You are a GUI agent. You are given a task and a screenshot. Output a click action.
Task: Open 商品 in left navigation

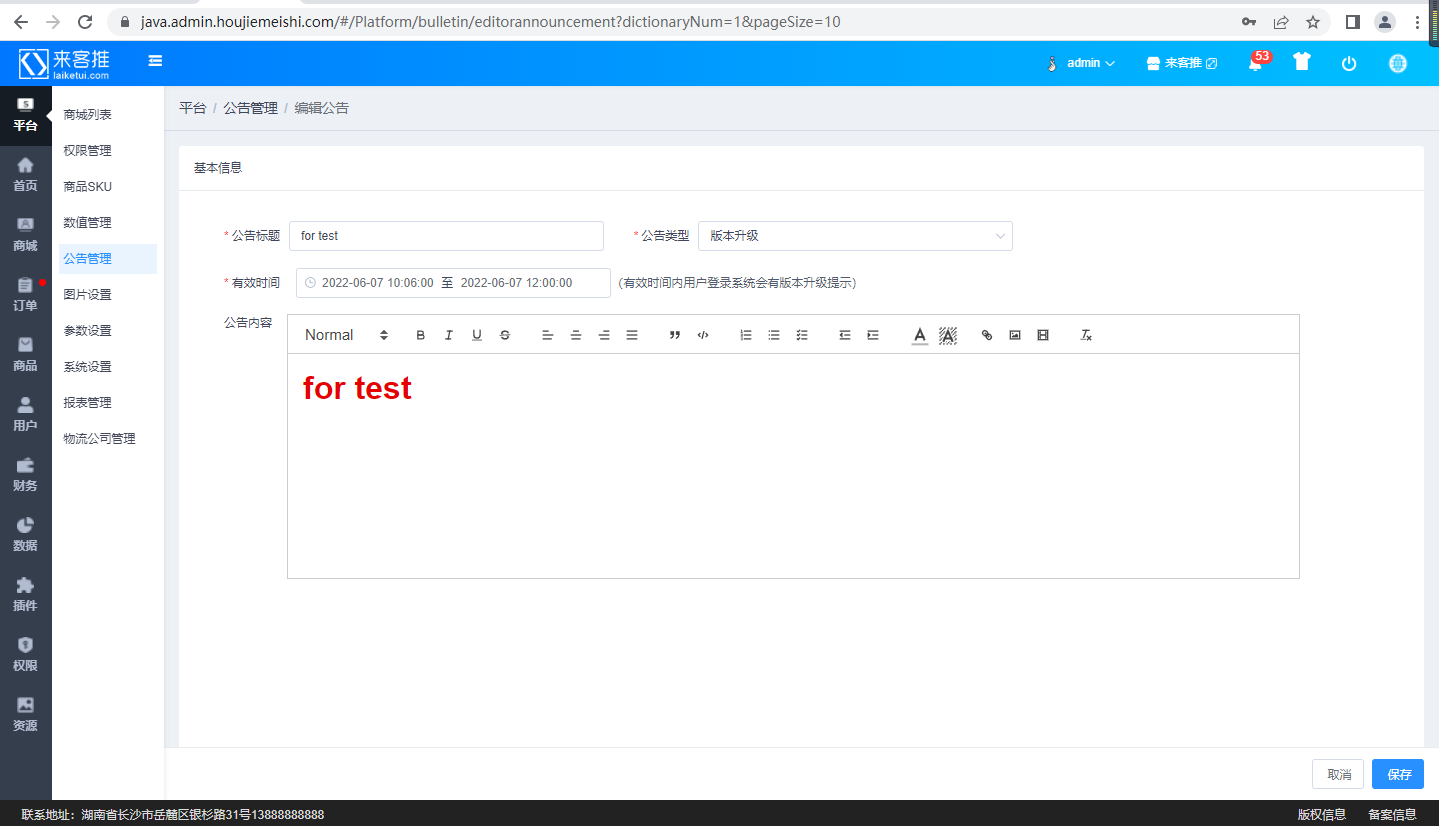tap(25, 355)
